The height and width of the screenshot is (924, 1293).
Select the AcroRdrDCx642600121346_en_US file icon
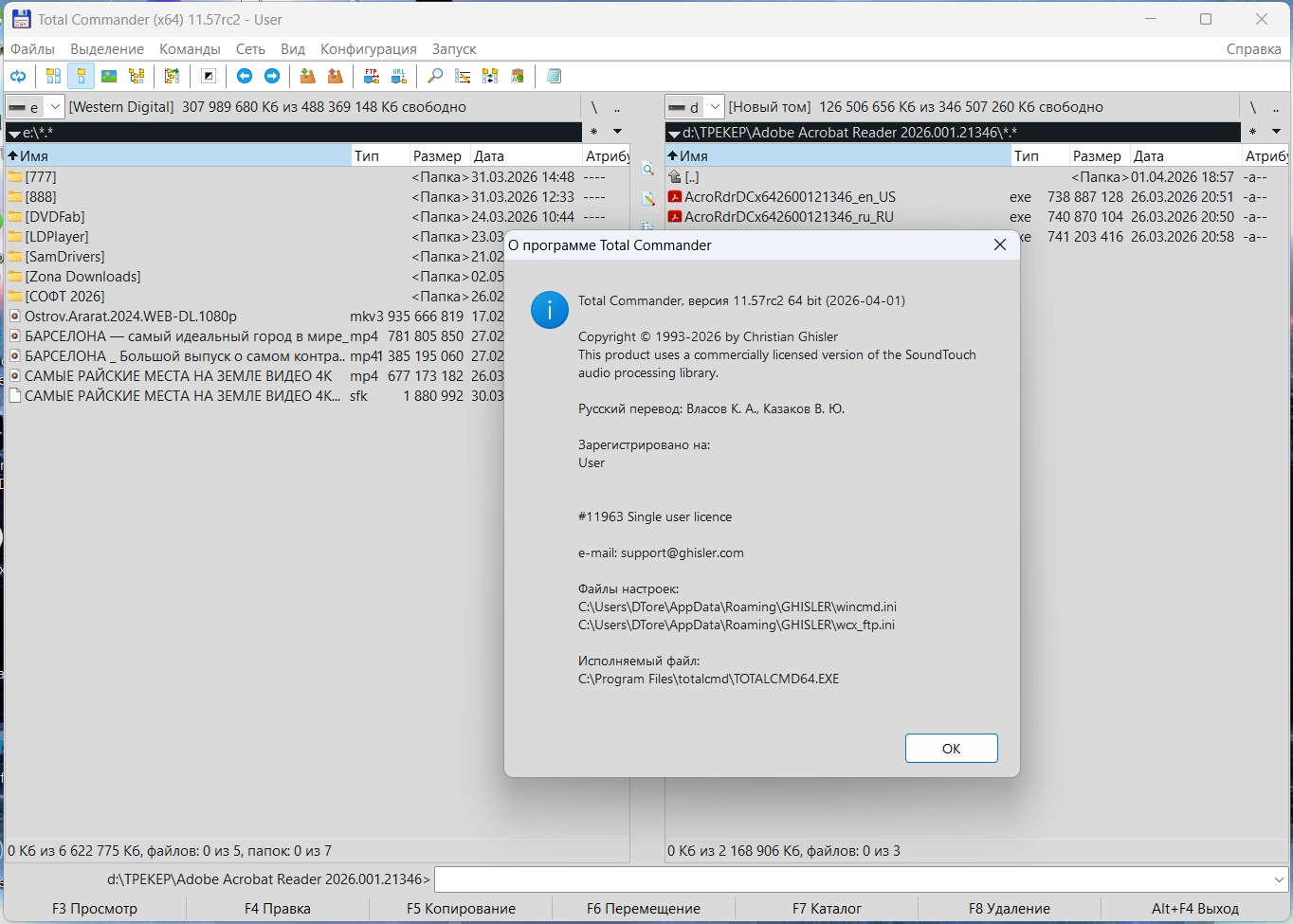(x=675, y=197)
